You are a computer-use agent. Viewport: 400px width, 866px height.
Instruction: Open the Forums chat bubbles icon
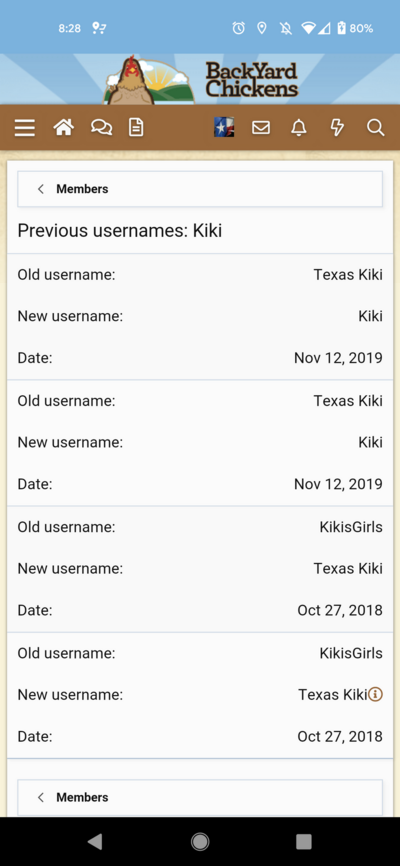coord(102,128)
